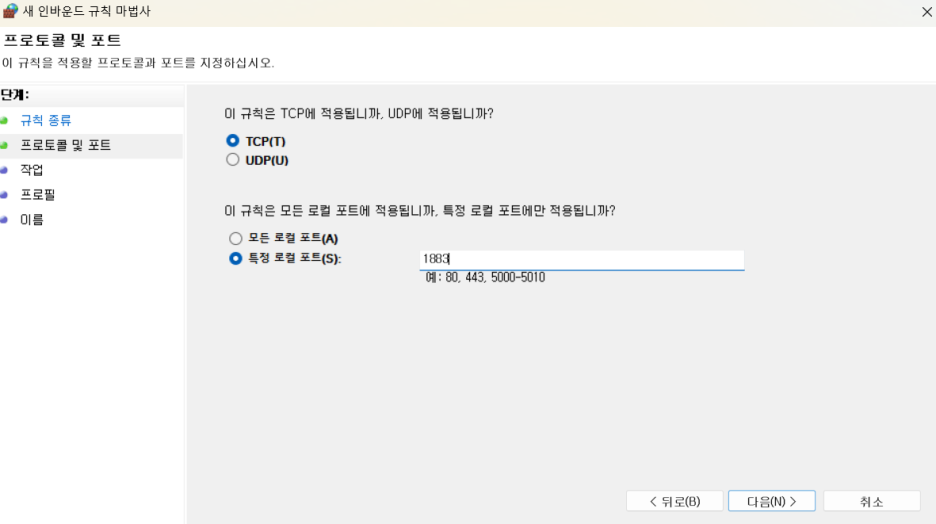Image resolution: width=936 pixels, height=524 pixels.
Task: Select the 이름 step in sidebar
Action: tap(32, 220)
